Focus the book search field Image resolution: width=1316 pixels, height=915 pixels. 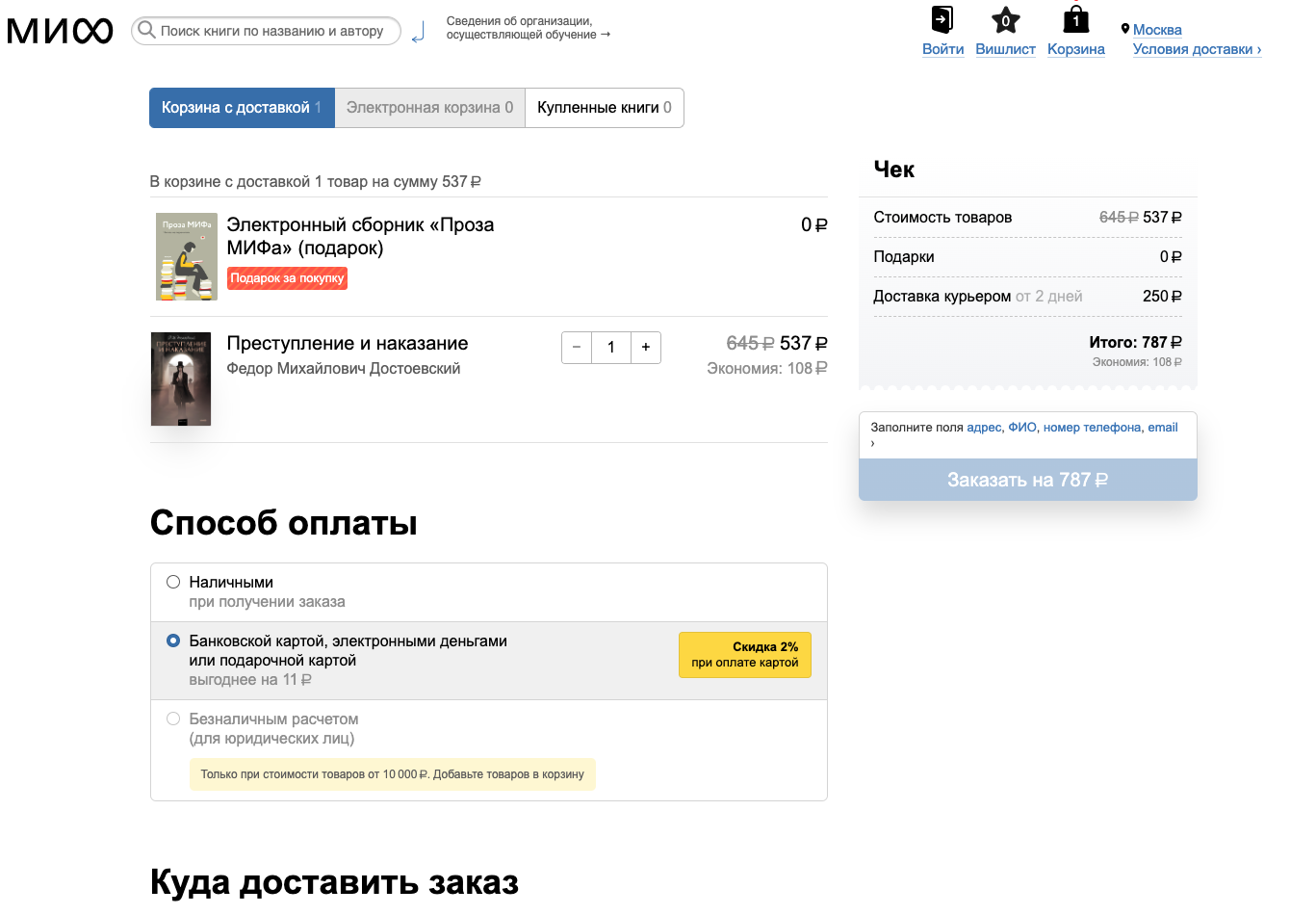(x=266, y=31)
